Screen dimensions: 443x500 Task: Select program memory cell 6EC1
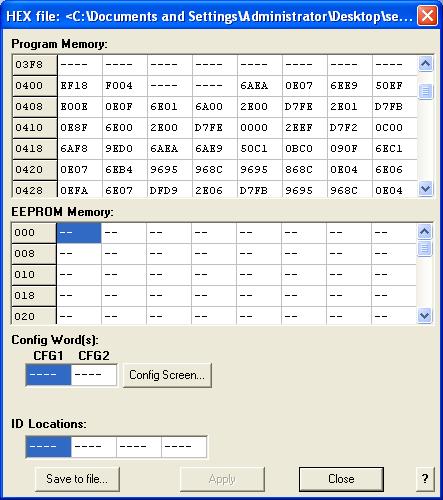click(395, 149)
